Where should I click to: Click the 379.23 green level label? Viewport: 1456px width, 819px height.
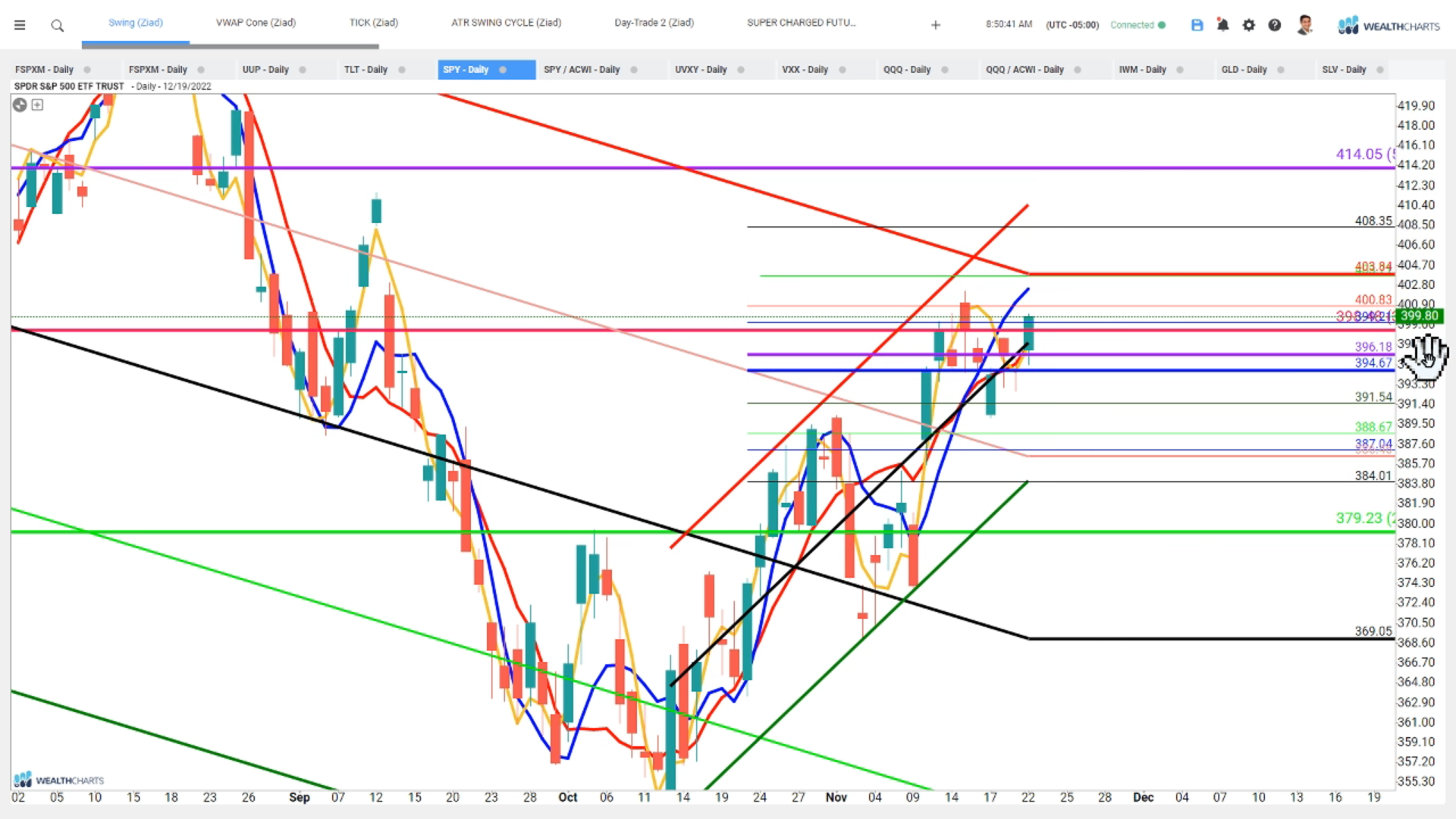pyautogui.click(x=1365, y=518)
